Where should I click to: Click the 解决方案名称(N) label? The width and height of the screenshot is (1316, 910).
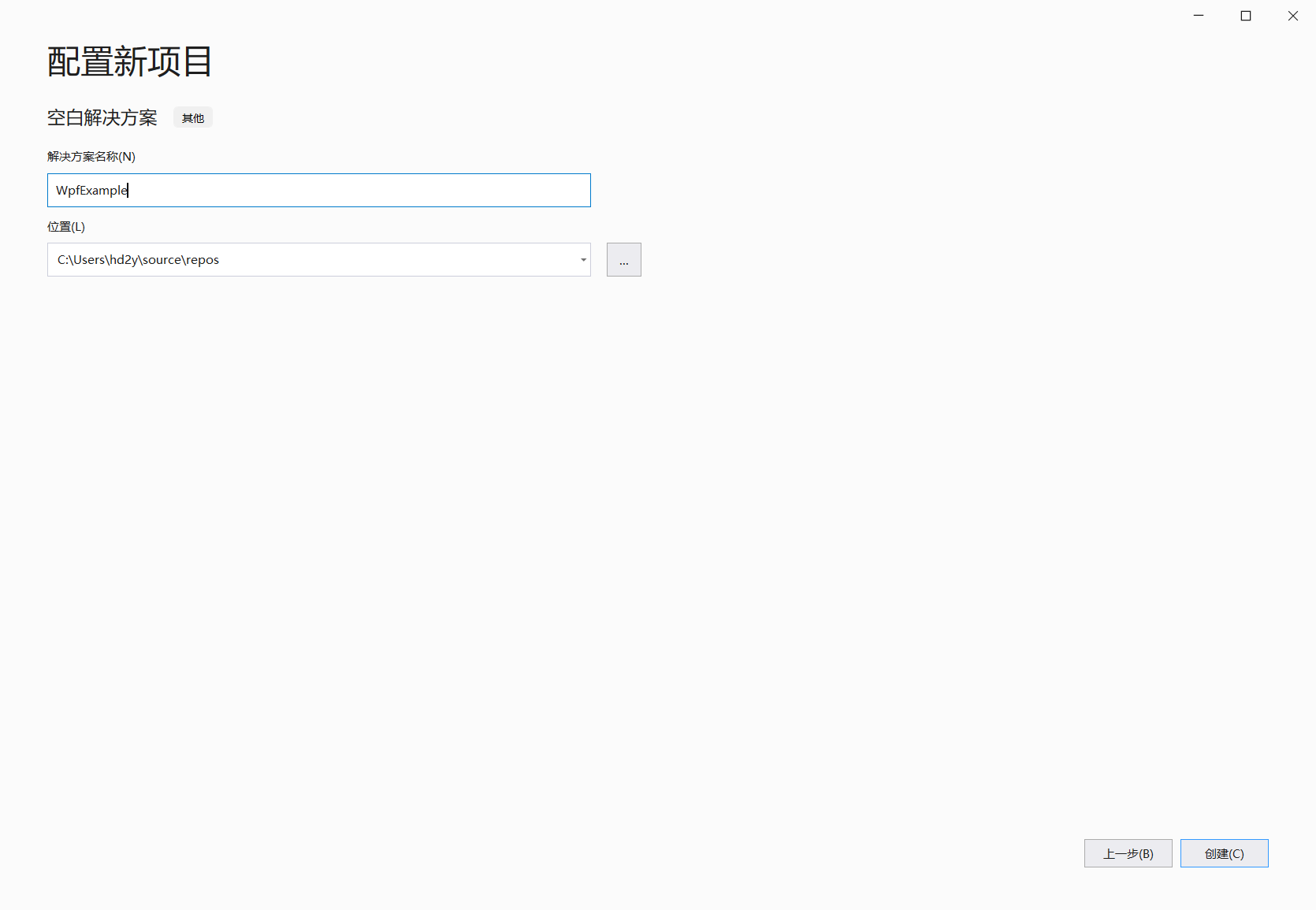pyautogui.click(x=91, y=157)
